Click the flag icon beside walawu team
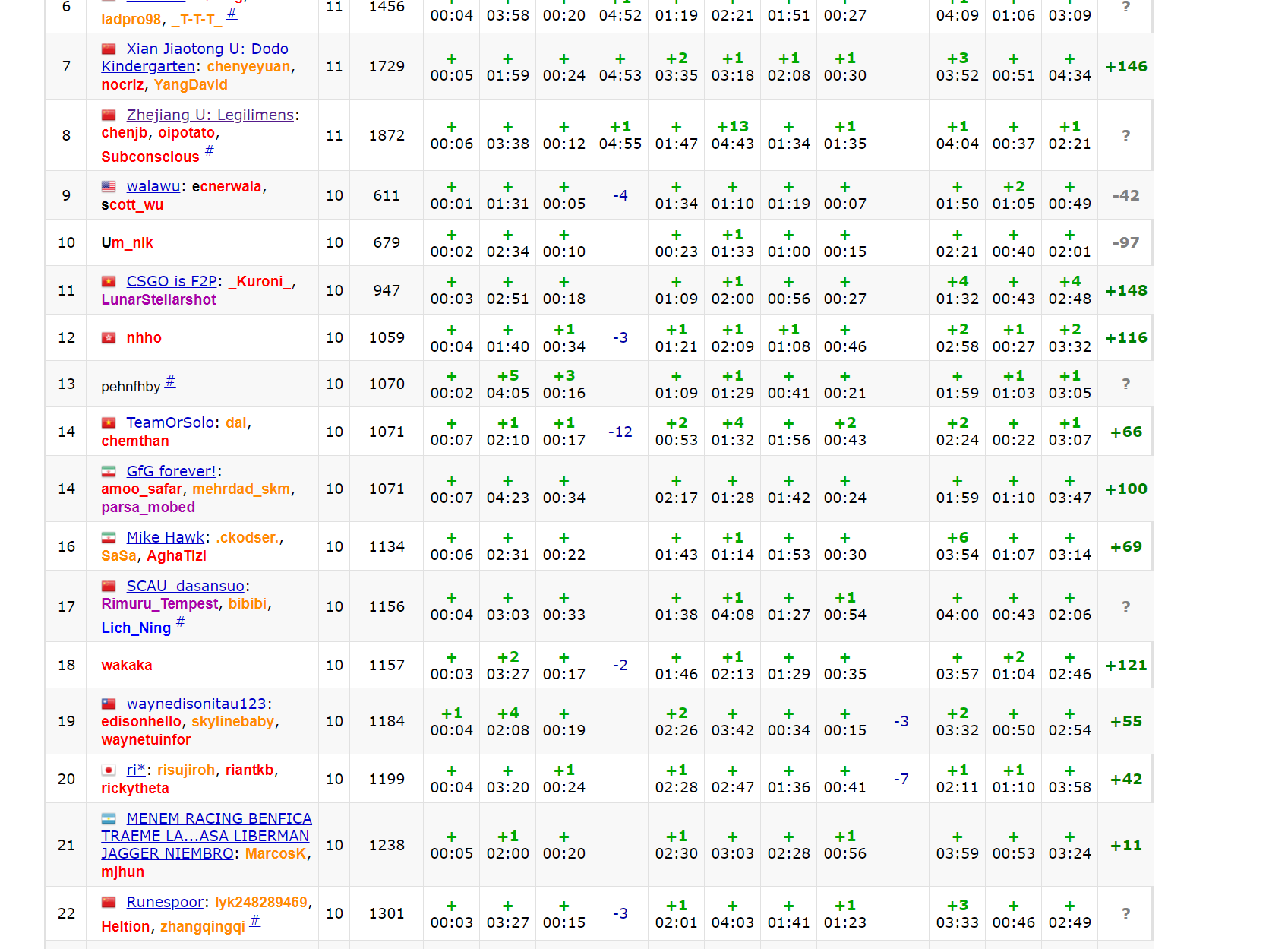The height and width of the screenshot is (949, 1288). click(x=109, y=187)
